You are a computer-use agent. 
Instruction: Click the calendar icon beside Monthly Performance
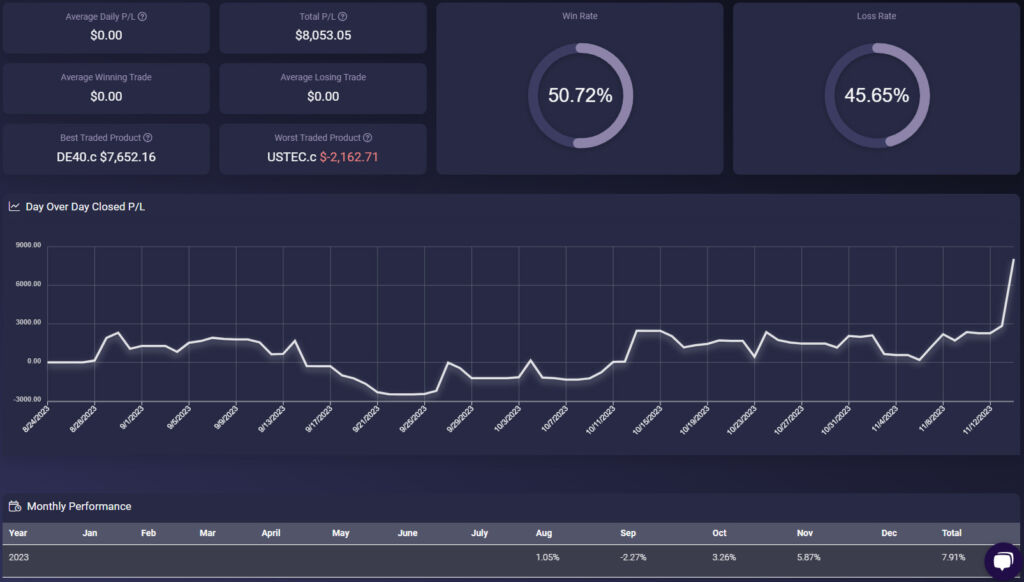(x=14, y=506)
